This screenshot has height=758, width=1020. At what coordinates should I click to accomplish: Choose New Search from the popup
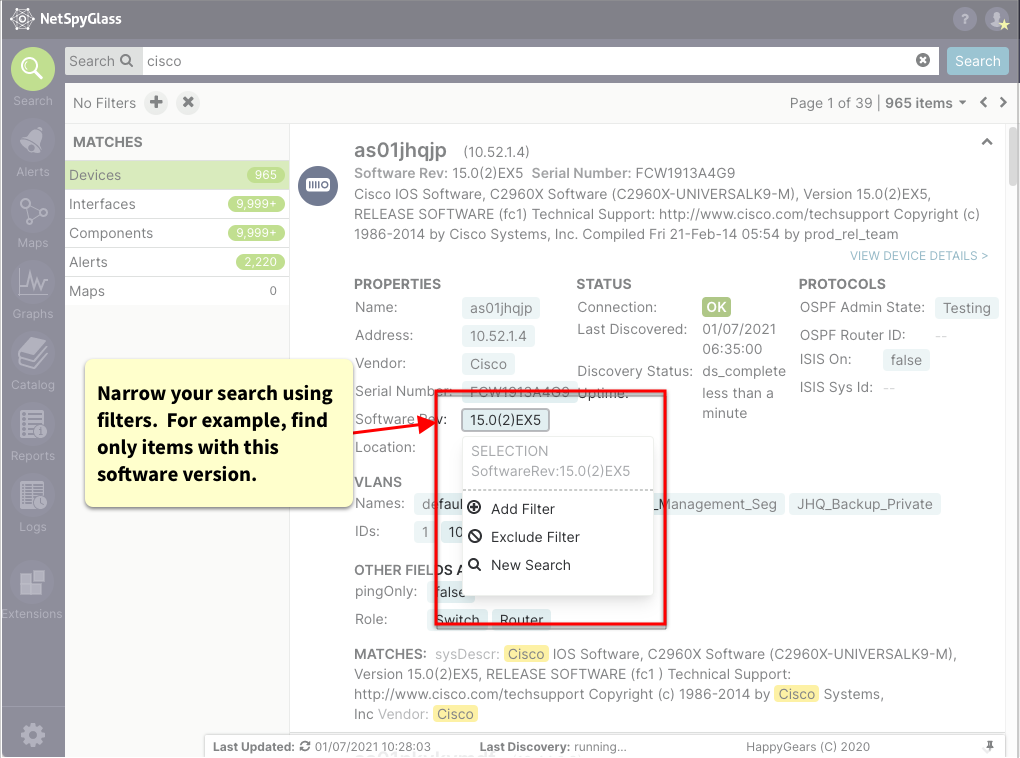[530, 565]
